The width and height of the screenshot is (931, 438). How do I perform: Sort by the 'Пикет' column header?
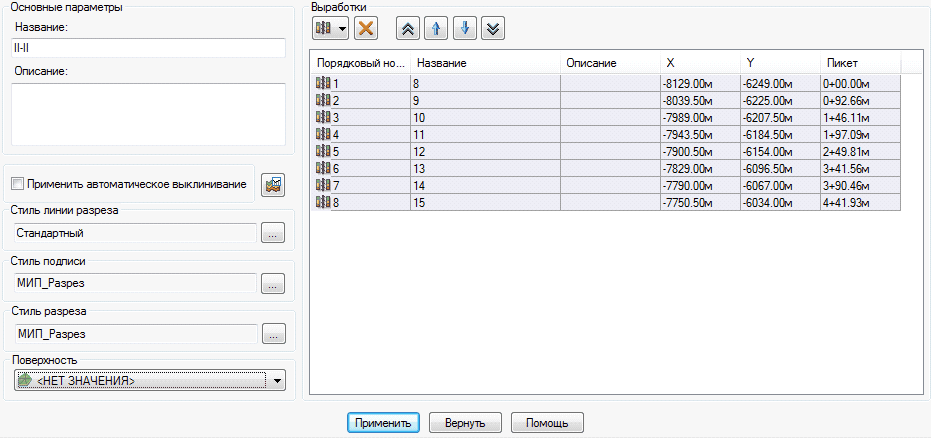click(x=860, y=63)
